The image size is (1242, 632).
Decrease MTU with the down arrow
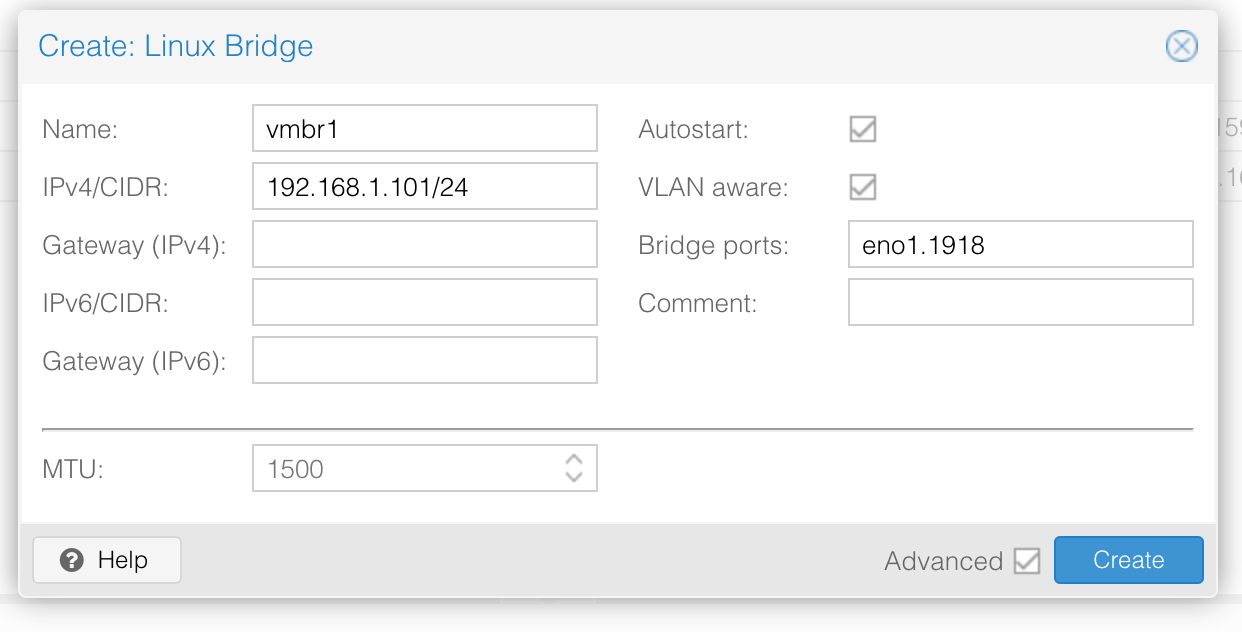click(574, 477)
